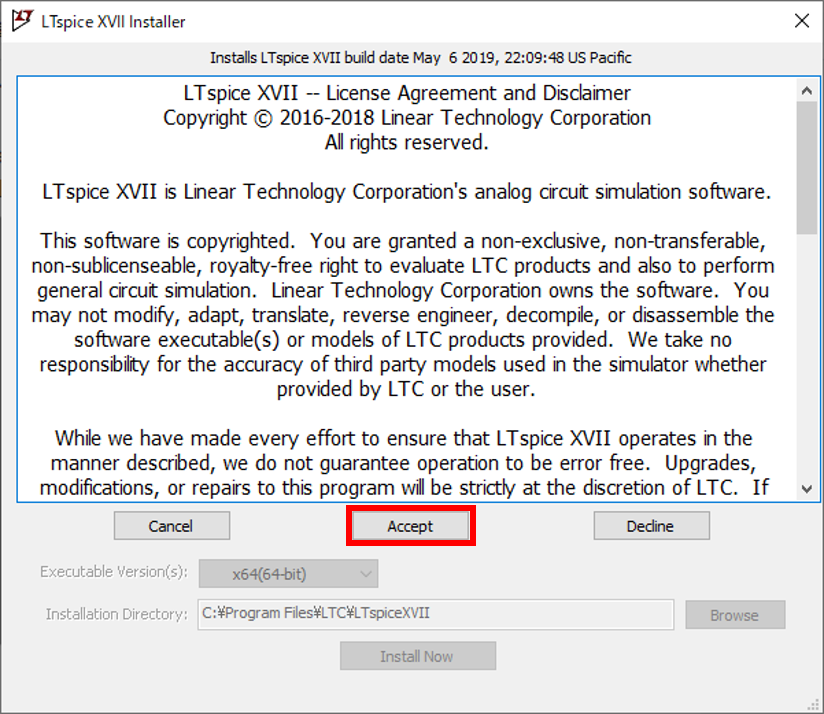Click the license scrollbar up arrow
This screenshot has height=714, width=824.
coord(807,90)
